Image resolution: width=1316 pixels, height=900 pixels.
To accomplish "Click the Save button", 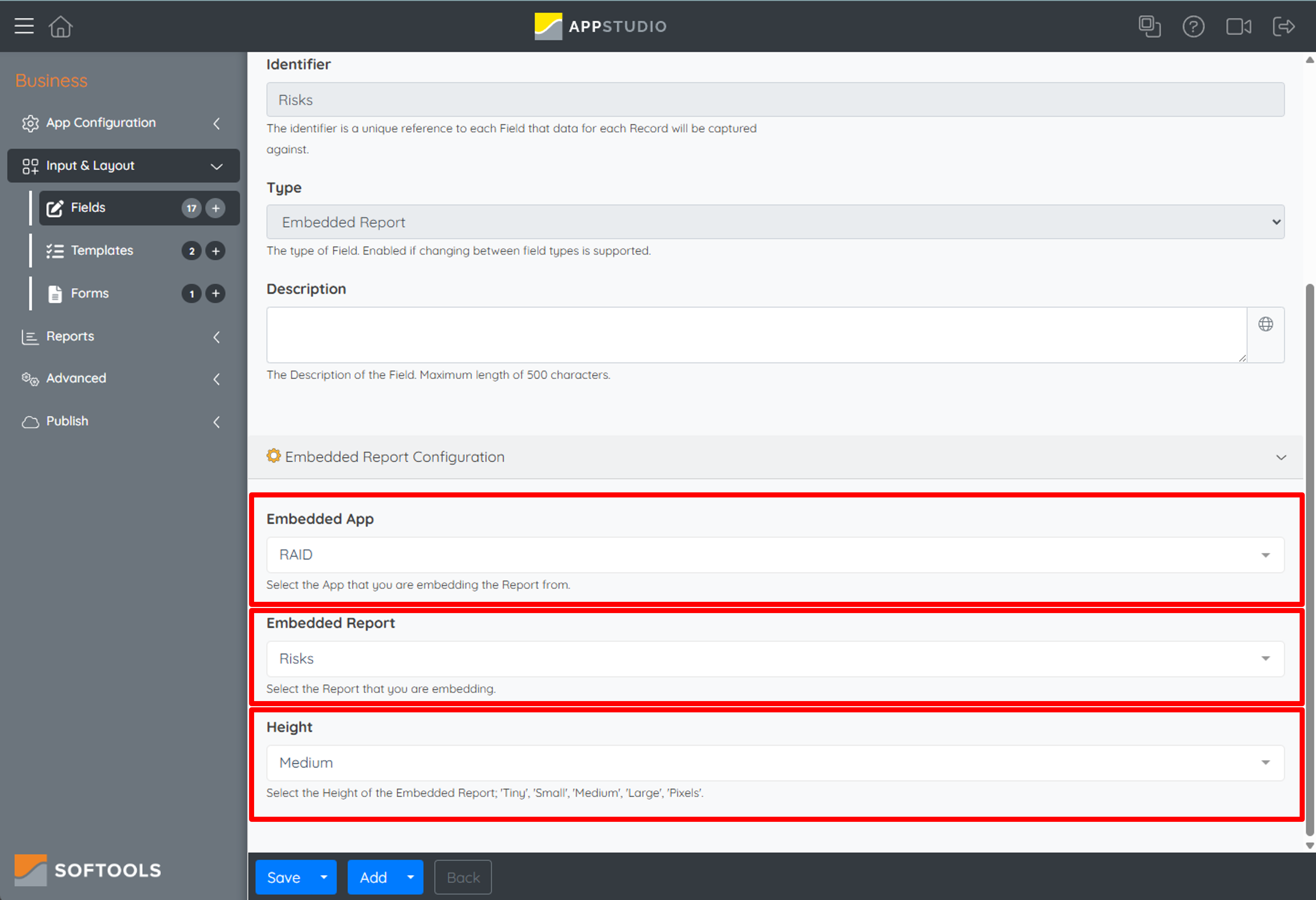I will 284,877.
